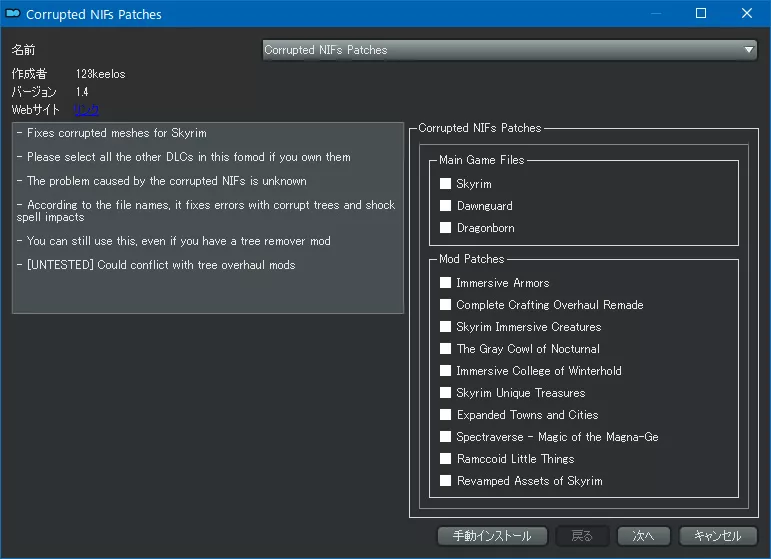
Task: Click the キャンセル cancel button
Action: point(717,535)
